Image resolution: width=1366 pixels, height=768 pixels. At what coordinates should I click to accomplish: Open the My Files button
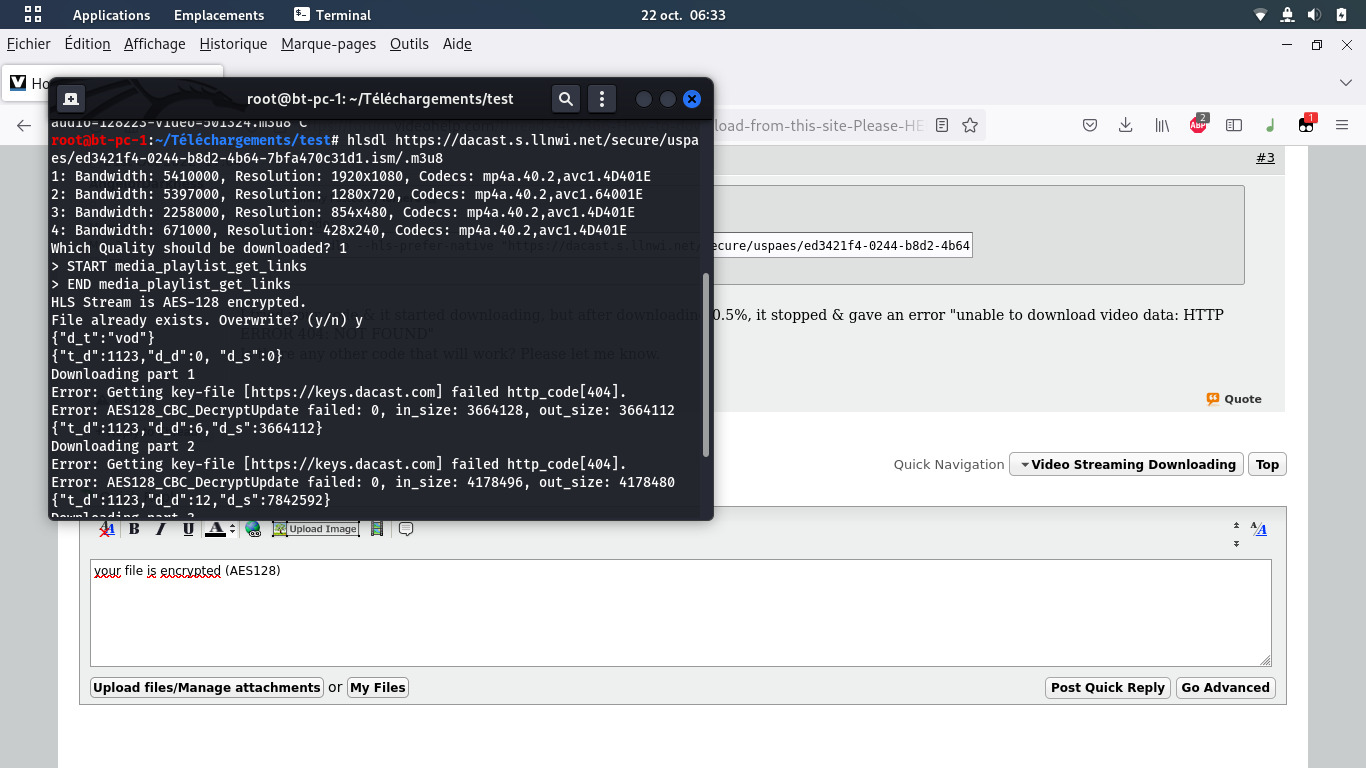[378, 687]
